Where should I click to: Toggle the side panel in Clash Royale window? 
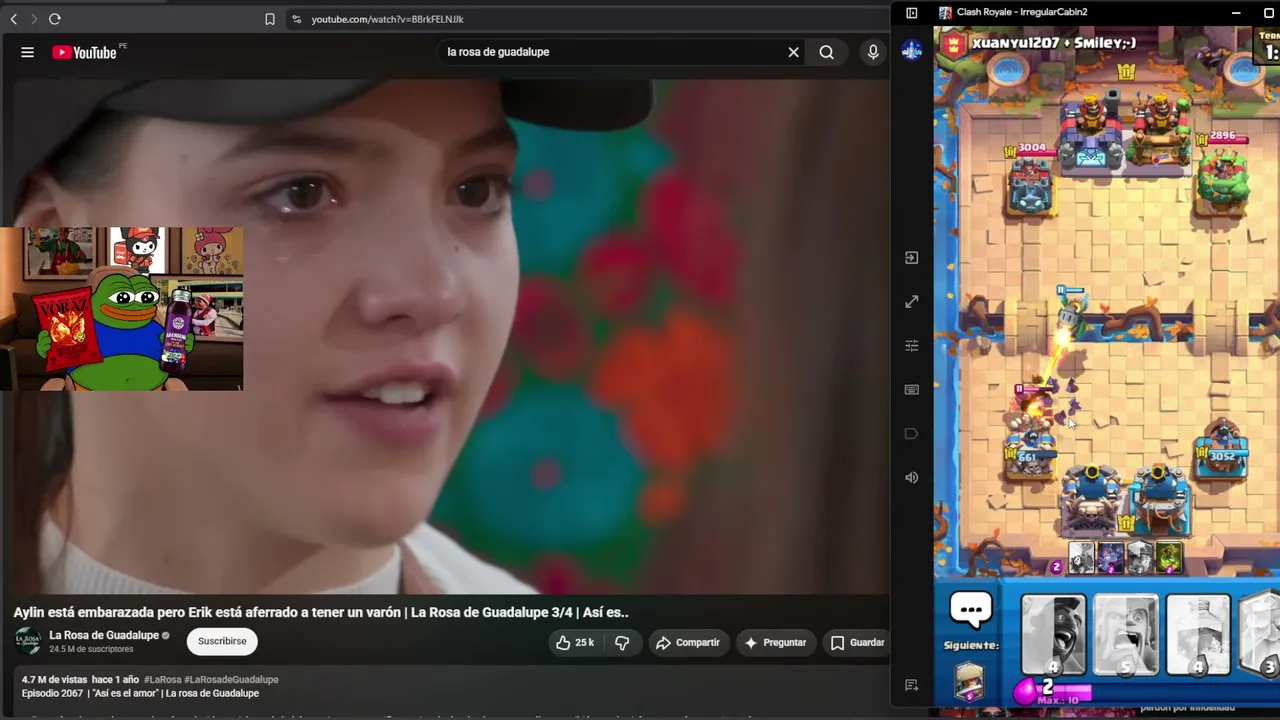(912, 13)
